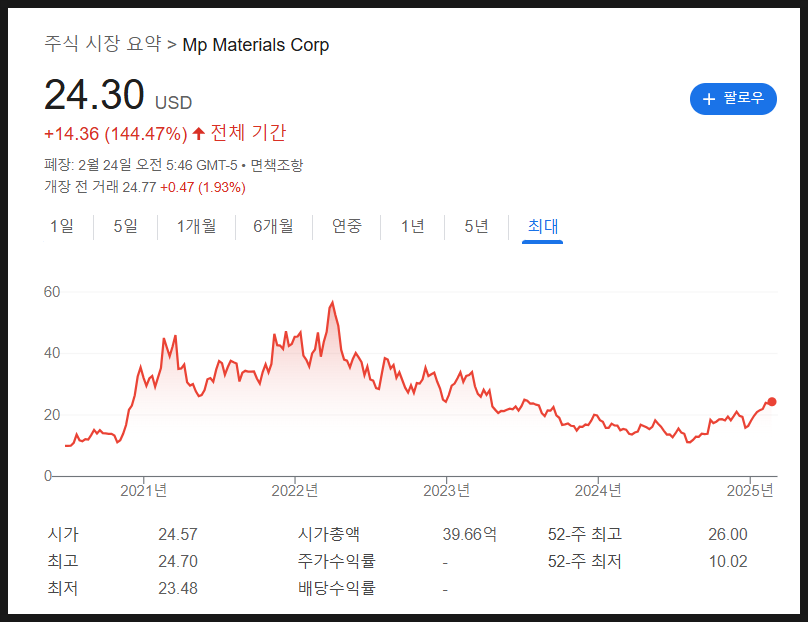
Task: Click the 시가 value 24.57
Action: (x=178, y=534)
